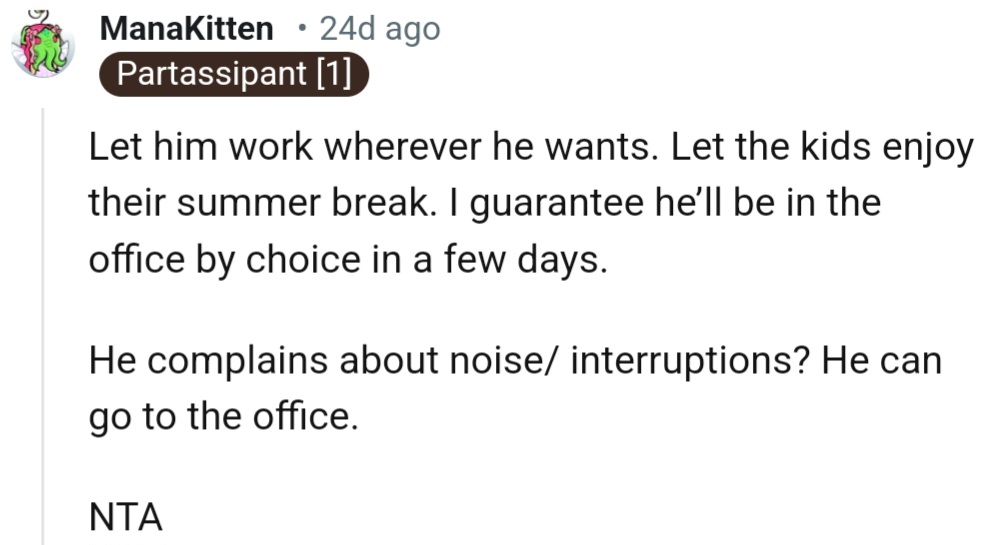Click the dot separator before the timestamp
Image resolution: width=997 pixels, height=545 pixels.
(x=302, y=30)
